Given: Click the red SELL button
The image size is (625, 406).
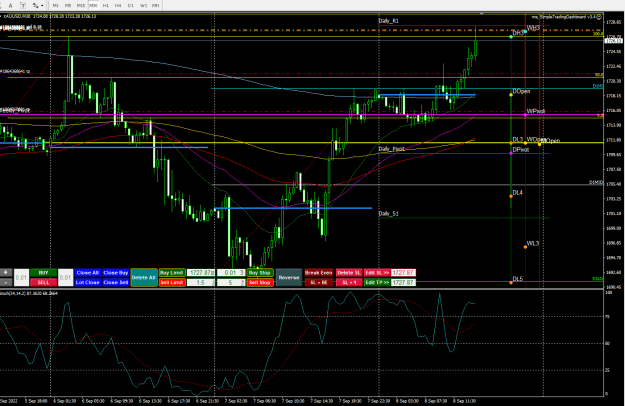Looking at the screenshot, I should pyautogui.click(x=43, y=282).
